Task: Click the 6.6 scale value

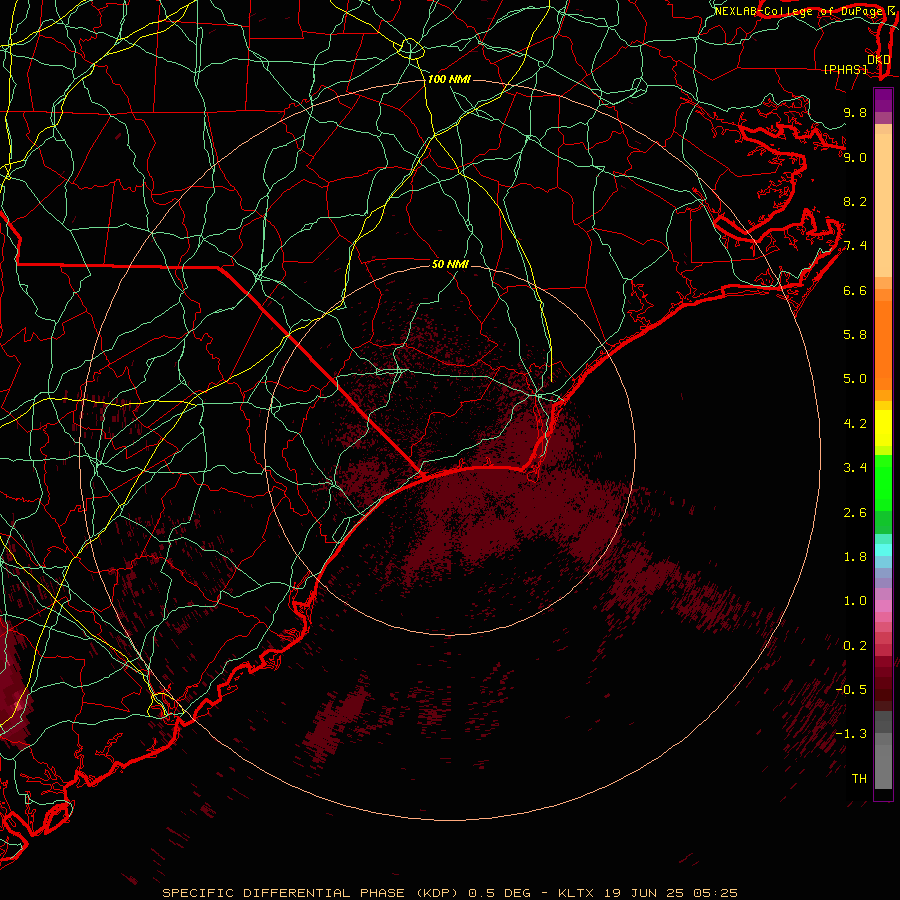Action: 855,290
